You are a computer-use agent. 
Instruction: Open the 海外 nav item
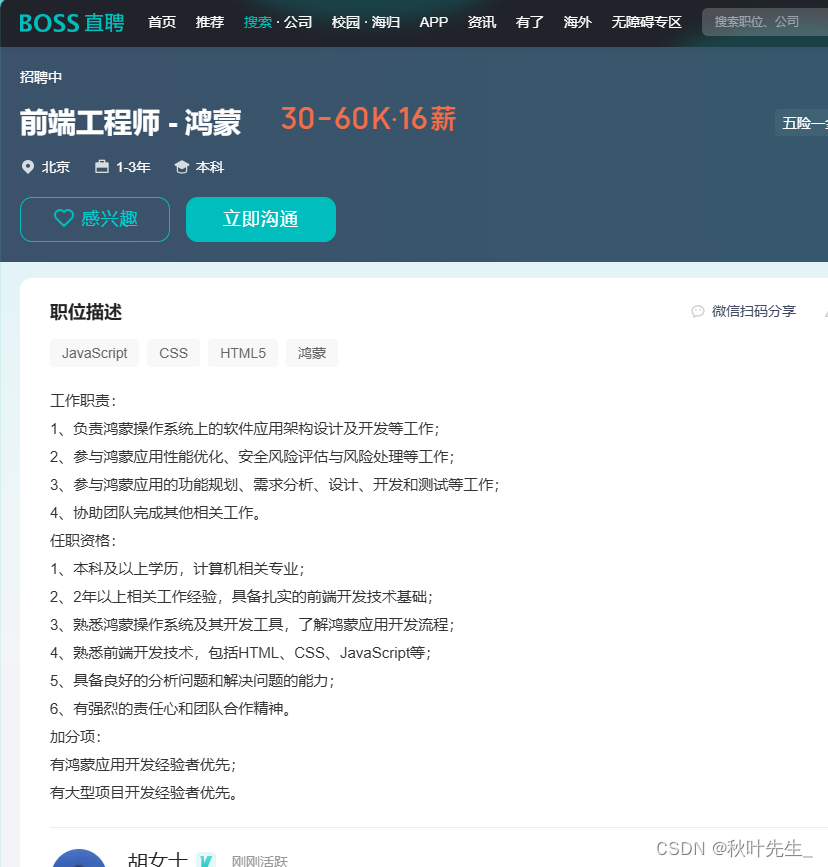click(x=577, y=22)
